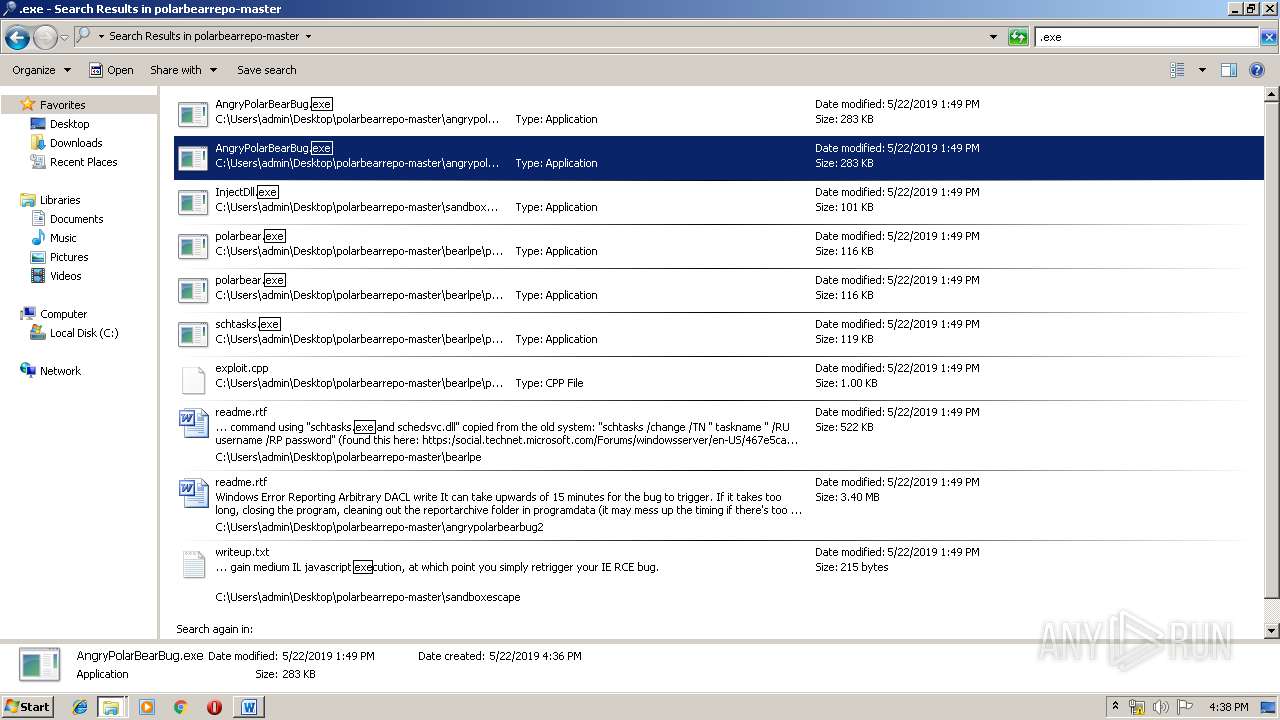The image size is (1280, 720).
Task: Click the highlighted AngryPolarBearBug.exe icon
Action: coord(193,157)
